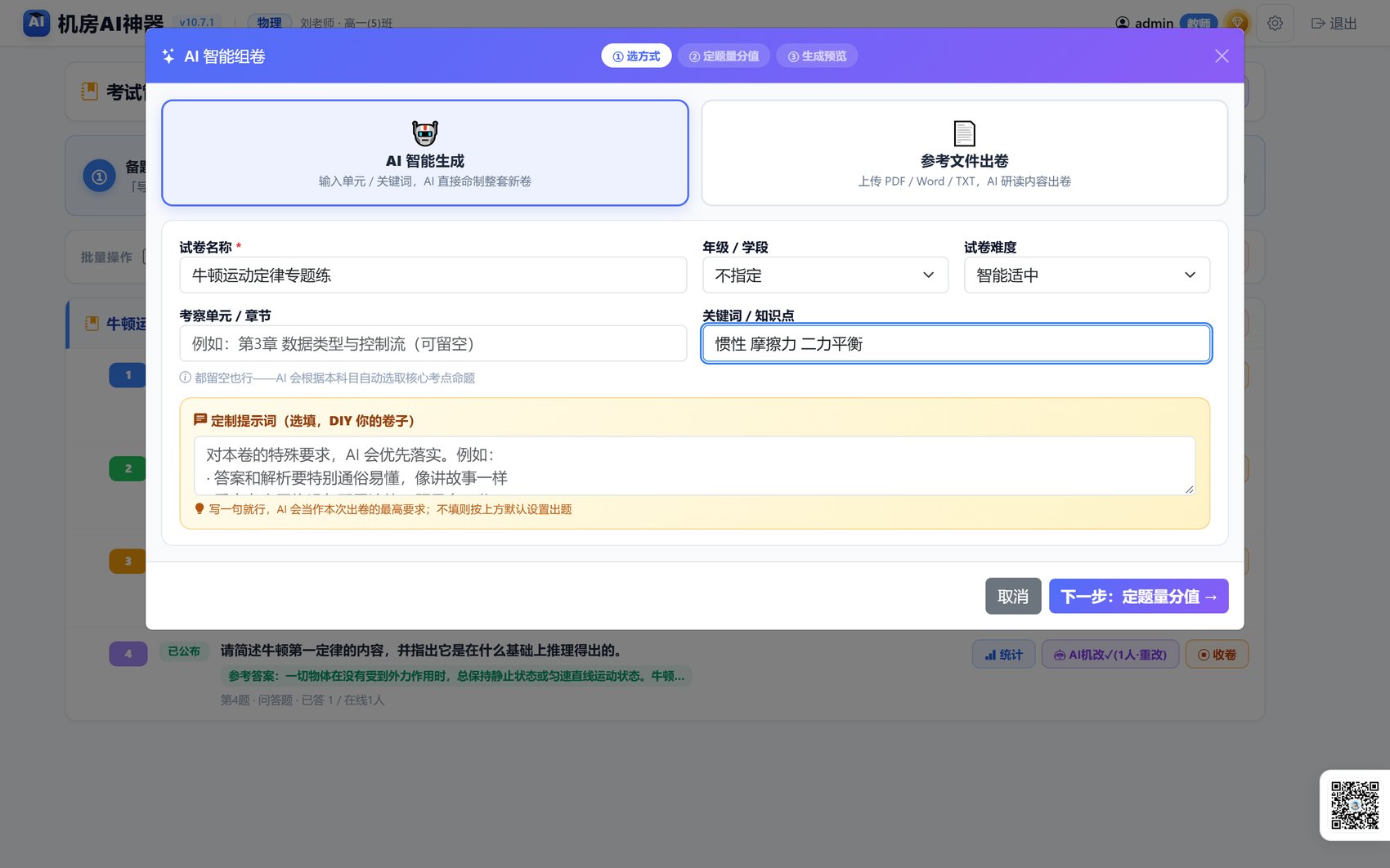Select the 参考文件出卷 card

(x=965, y=153)
